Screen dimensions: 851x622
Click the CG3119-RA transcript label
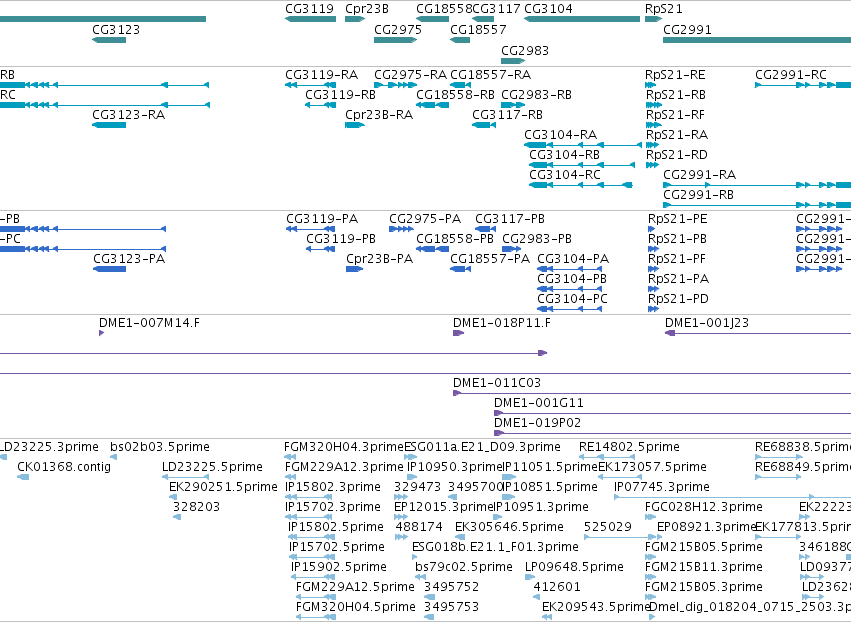point(322,74)
